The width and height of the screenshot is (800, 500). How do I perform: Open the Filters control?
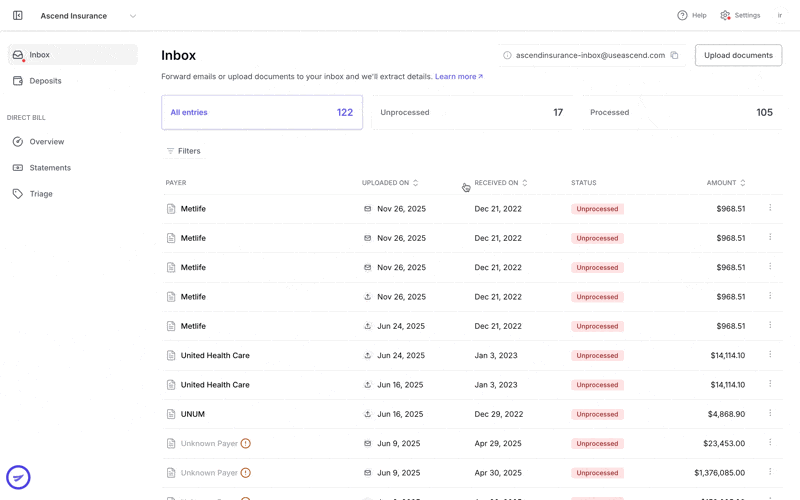pos(184,151)
